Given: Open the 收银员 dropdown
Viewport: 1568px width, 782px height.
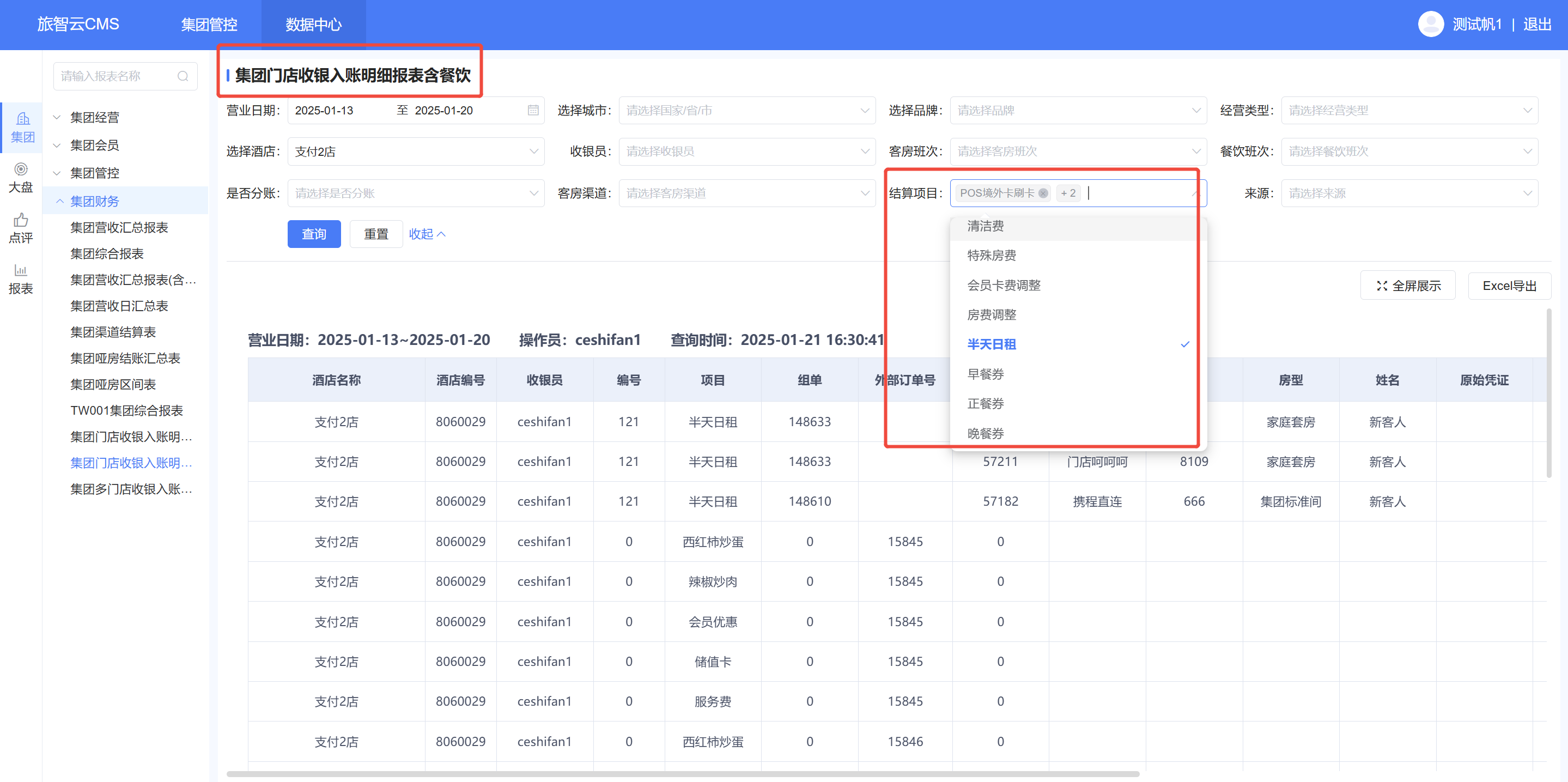Looking at the screenshot, I should 747,151.
